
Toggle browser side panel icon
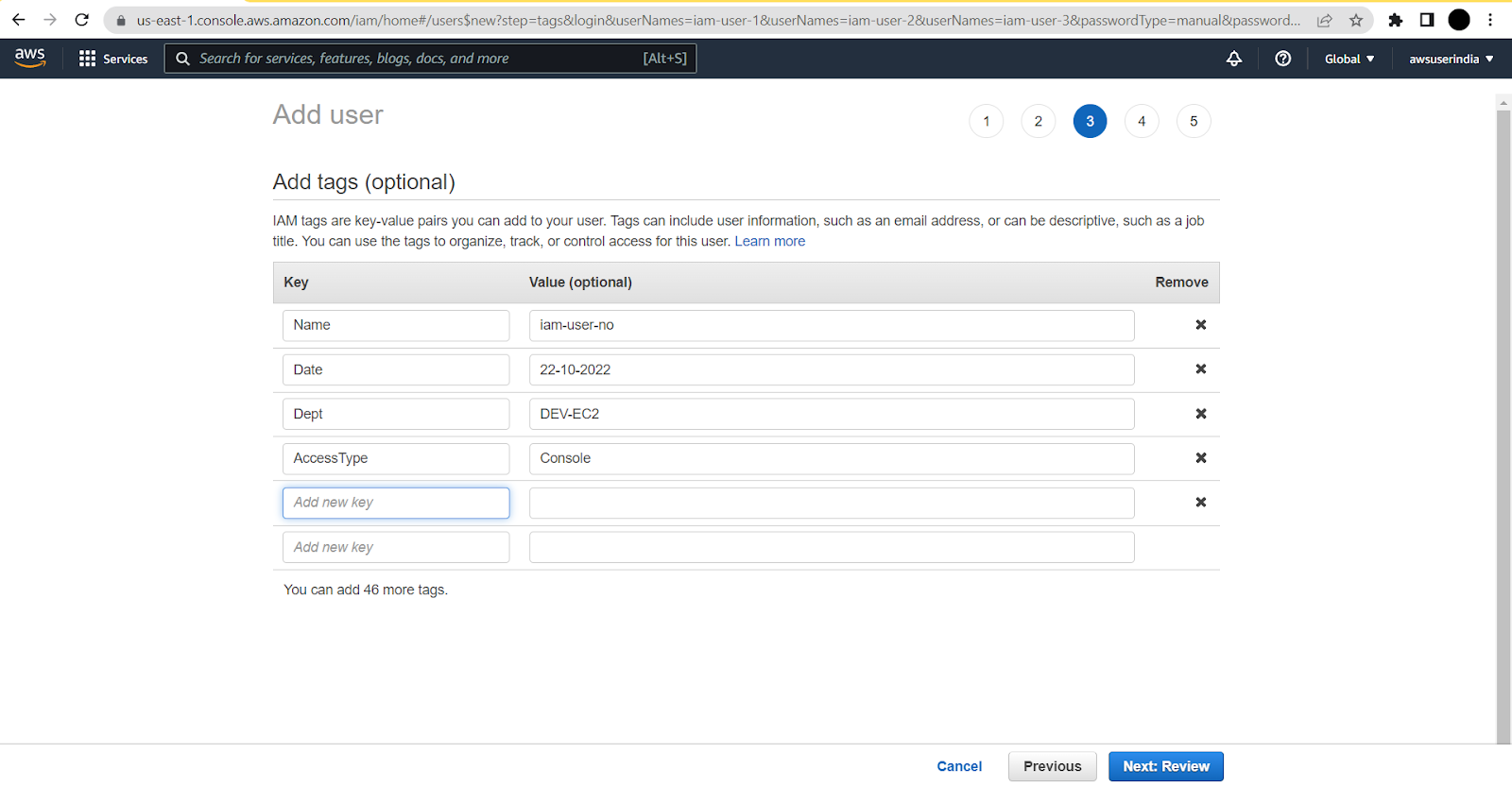pyautogui.click(x=1427, y=20)
